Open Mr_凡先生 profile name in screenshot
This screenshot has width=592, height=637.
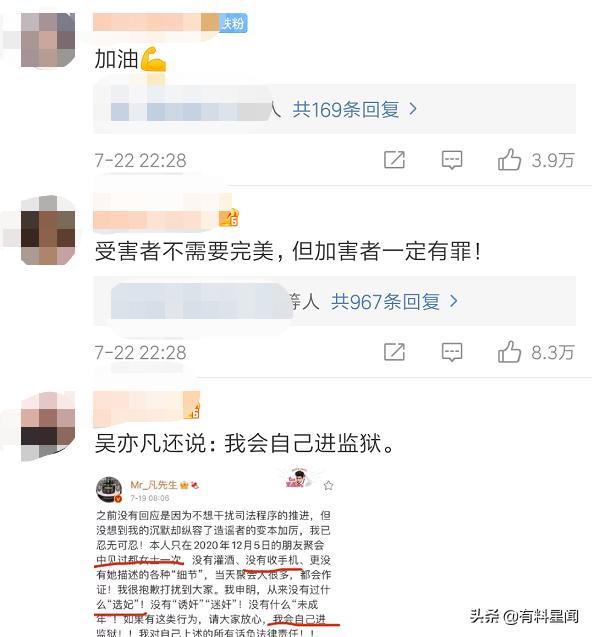pos(154,485)
